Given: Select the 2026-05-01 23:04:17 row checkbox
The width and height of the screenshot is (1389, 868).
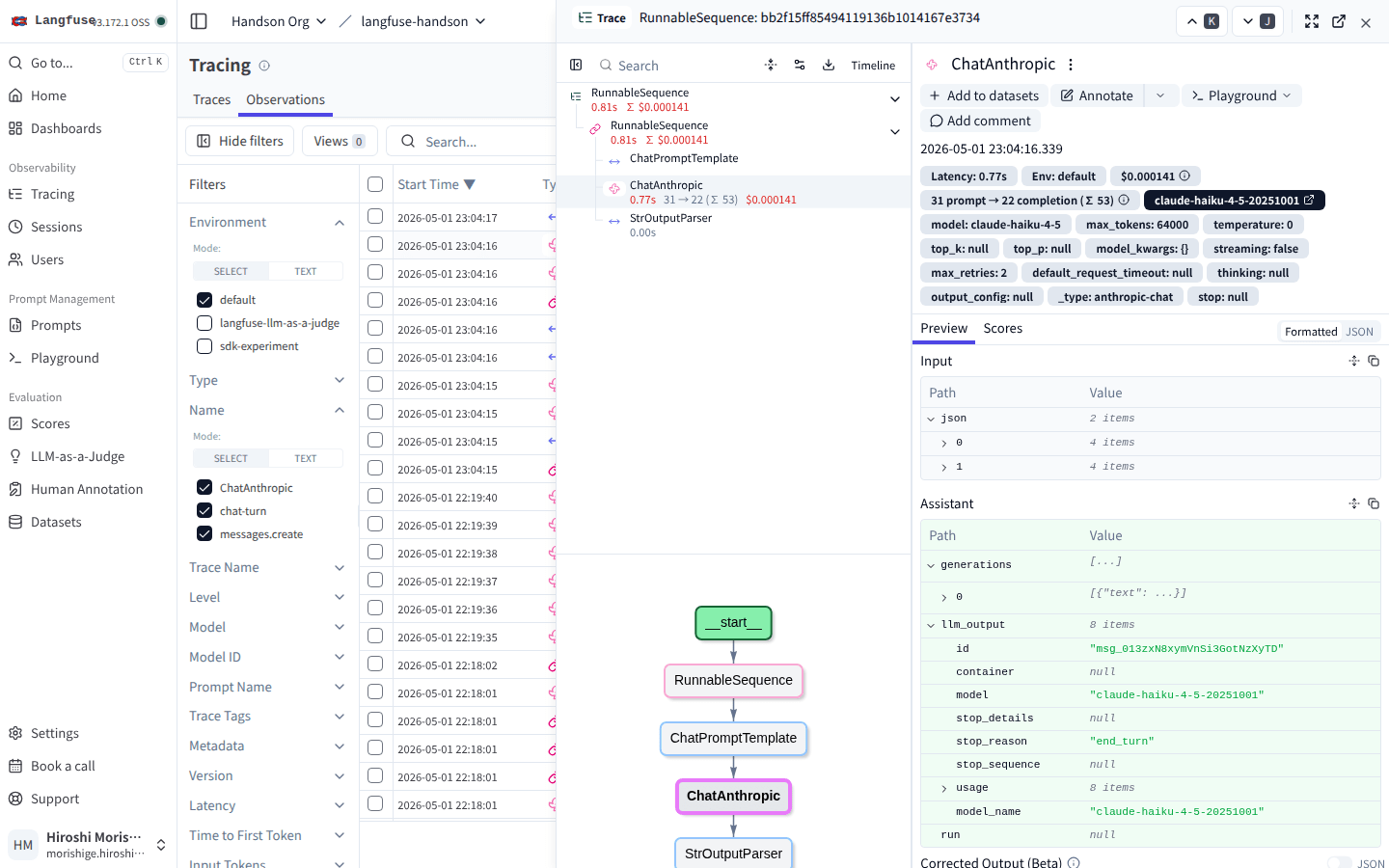Looking at the screenshot, I should pos(375,217).
